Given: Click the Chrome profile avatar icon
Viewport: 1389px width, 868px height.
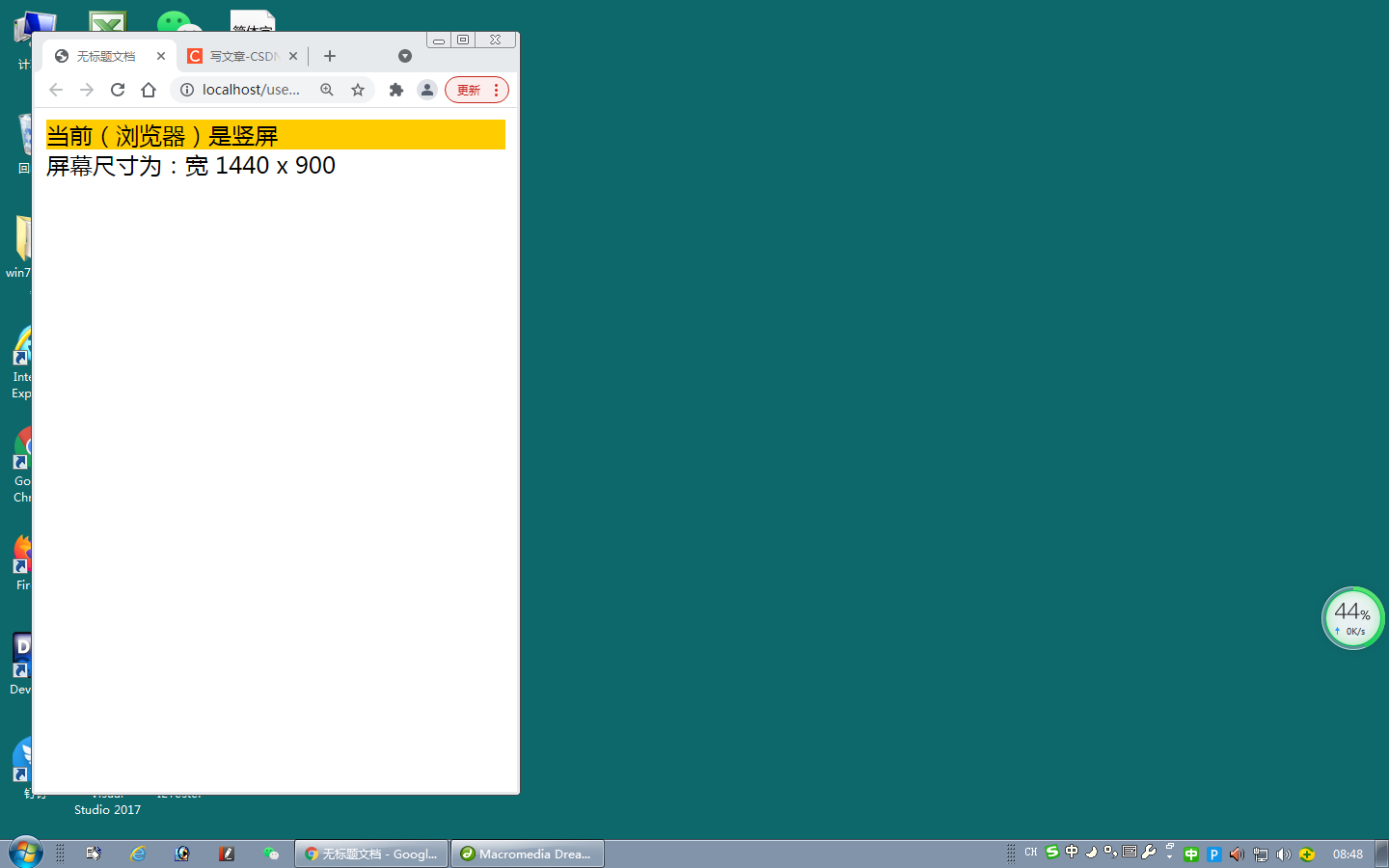Looking at the screenshot, I should tap(427, 90).
